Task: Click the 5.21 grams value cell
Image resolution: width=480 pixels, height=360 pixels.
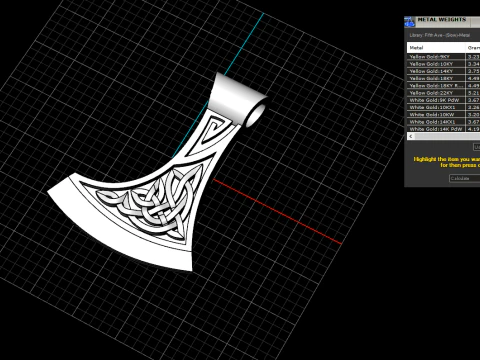Action: (473, 93)
